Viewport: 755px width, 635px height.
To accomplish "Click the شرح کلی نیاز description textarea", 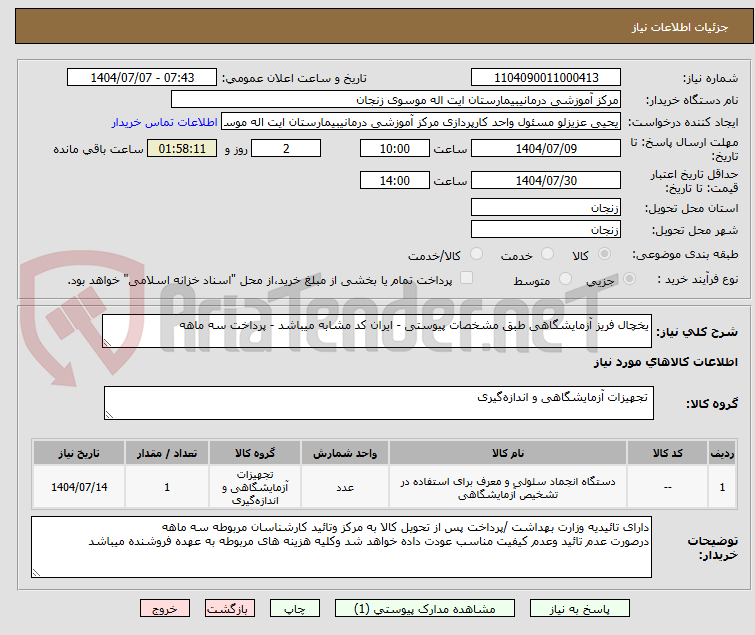I will [377, 331].
